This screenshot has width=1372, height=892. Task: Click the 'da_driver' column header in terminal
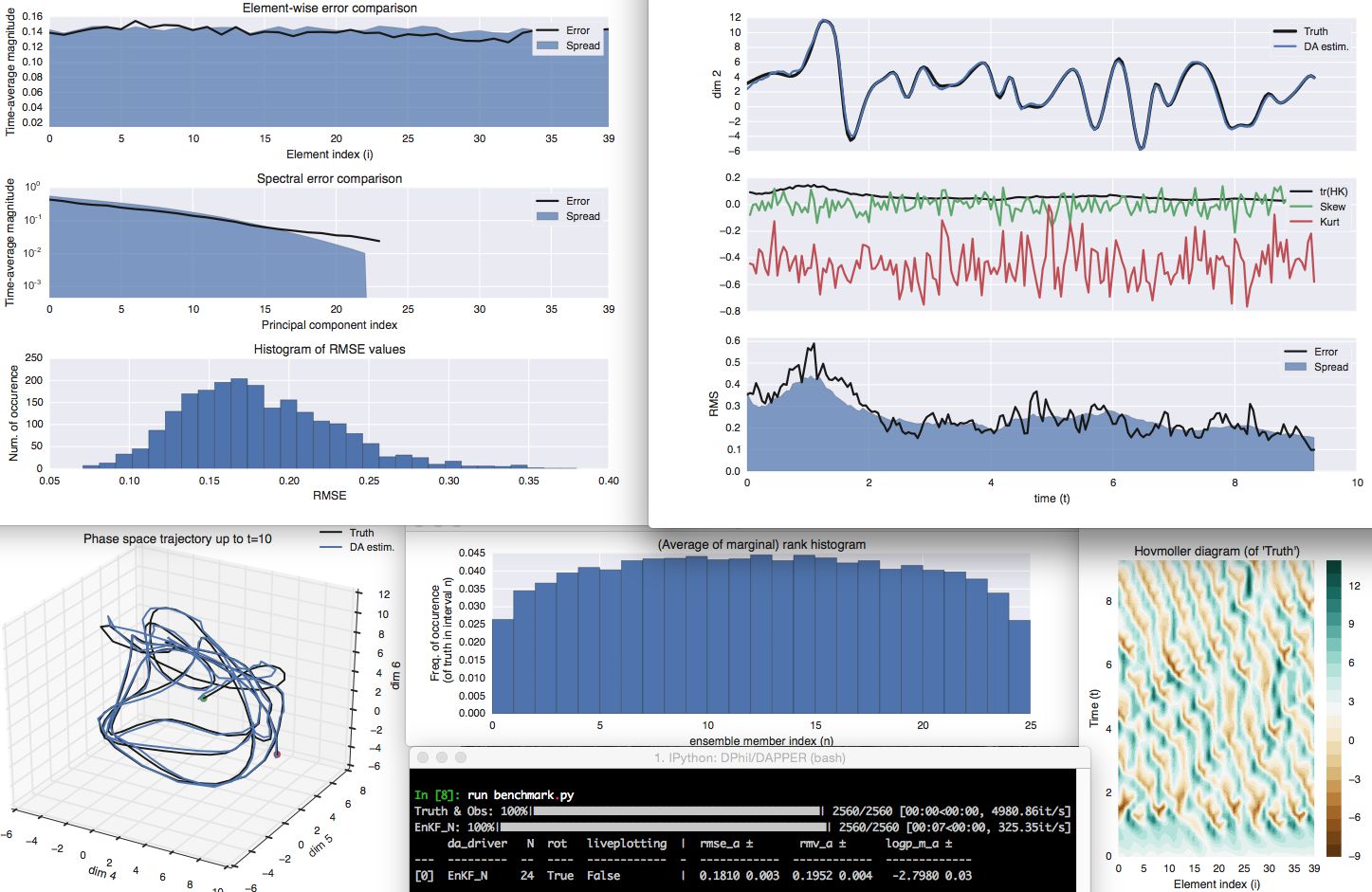click(477, 843)
